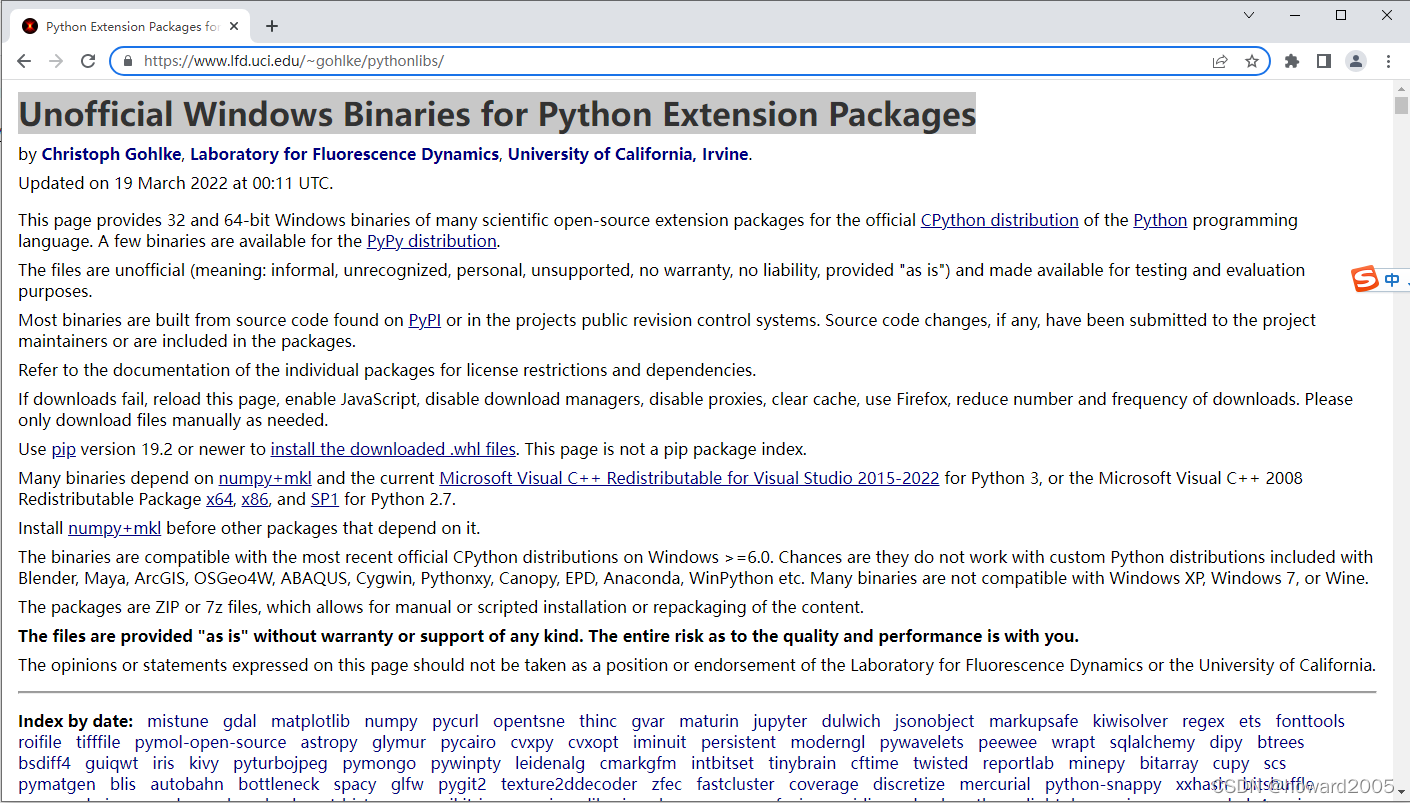Open the PyPI link
This screenshot has width=1410, height=803.
(x=425, y=320)
